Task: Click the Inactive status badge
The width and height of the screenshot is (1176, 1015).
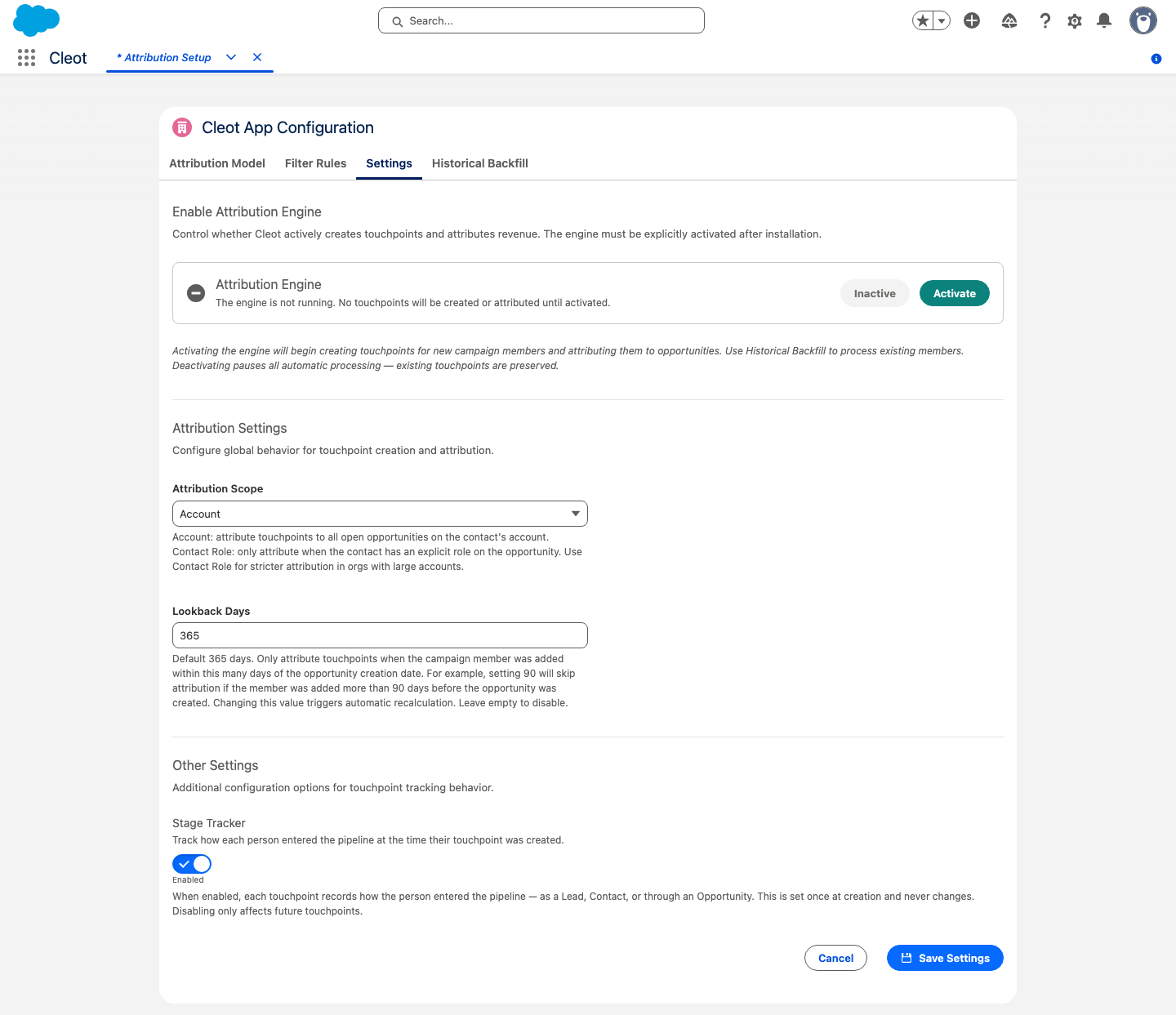Action: click(x=875, y=293)
